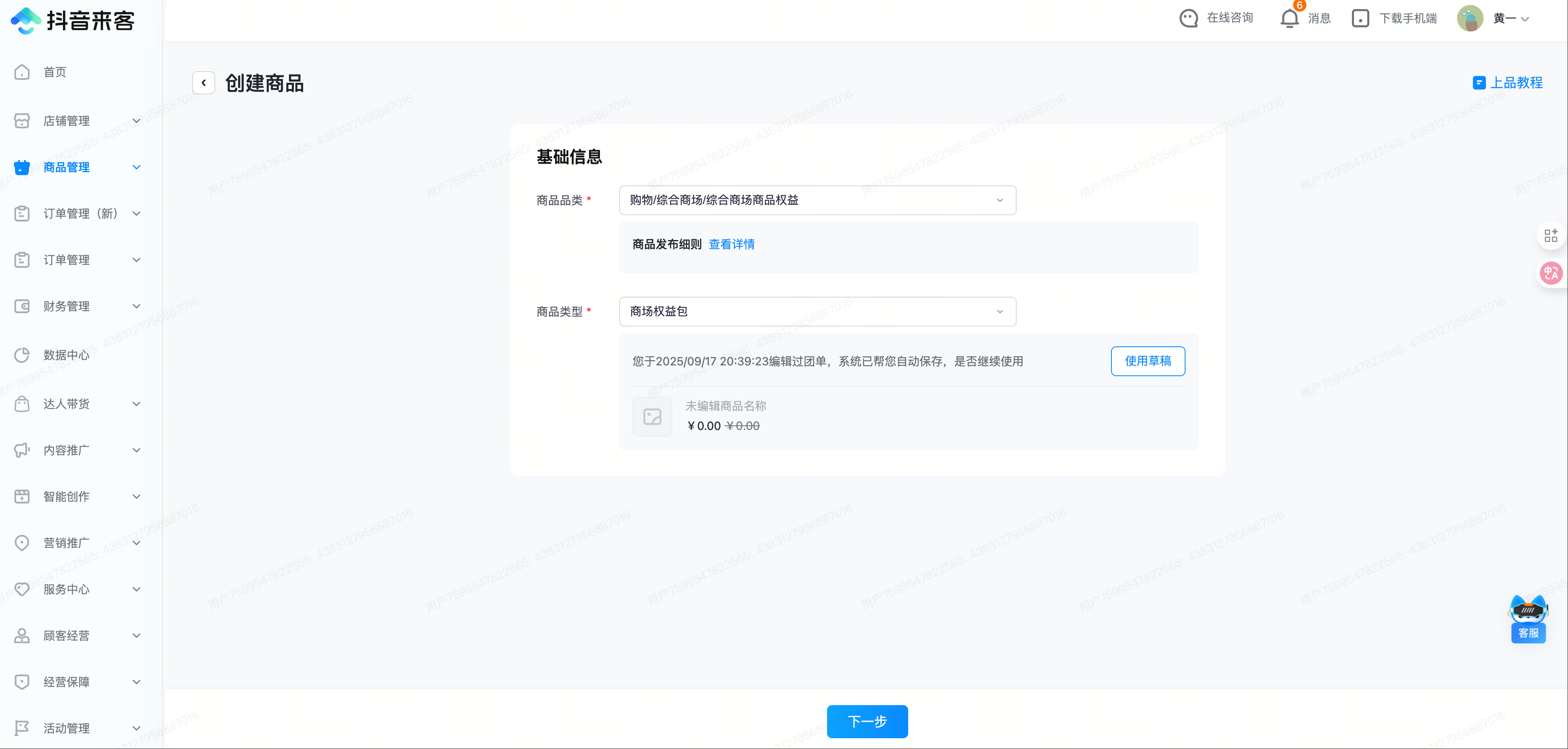This screenshot has width=1568, height=749.
Task: Click the 在线咨询 chat icon
Action: click(x=1188, y=18)
